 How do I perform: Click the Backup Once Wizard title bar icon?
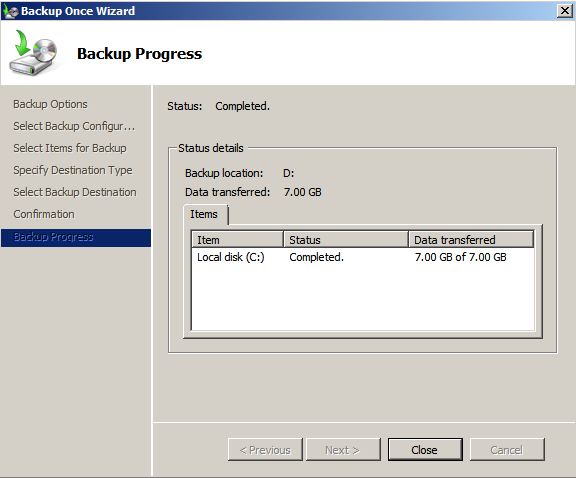pos(10,11)
